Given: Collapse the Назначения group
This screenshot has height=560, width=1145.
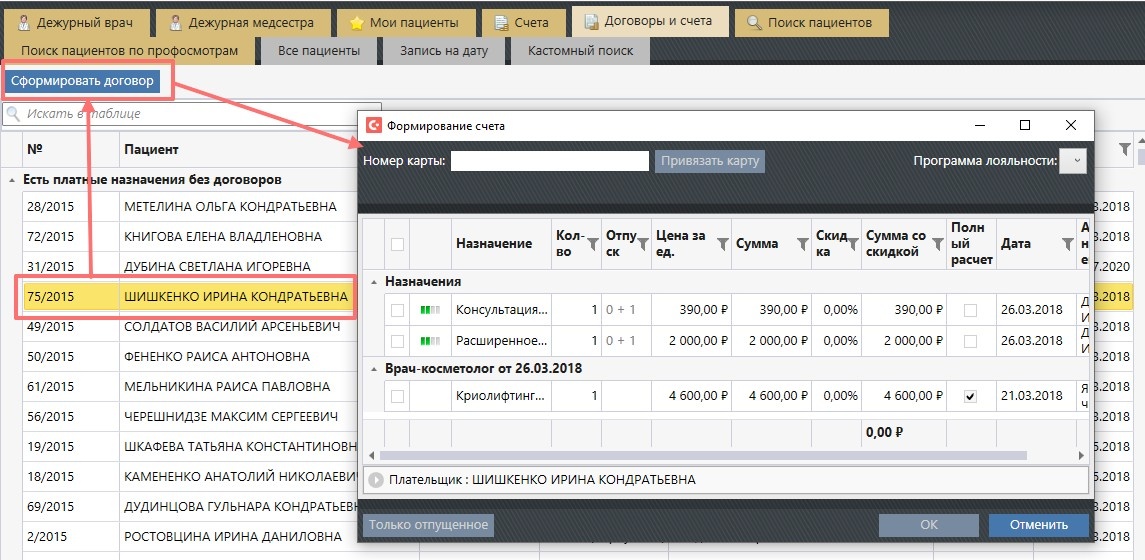Looking at the screenshot, I should (374, 283).
